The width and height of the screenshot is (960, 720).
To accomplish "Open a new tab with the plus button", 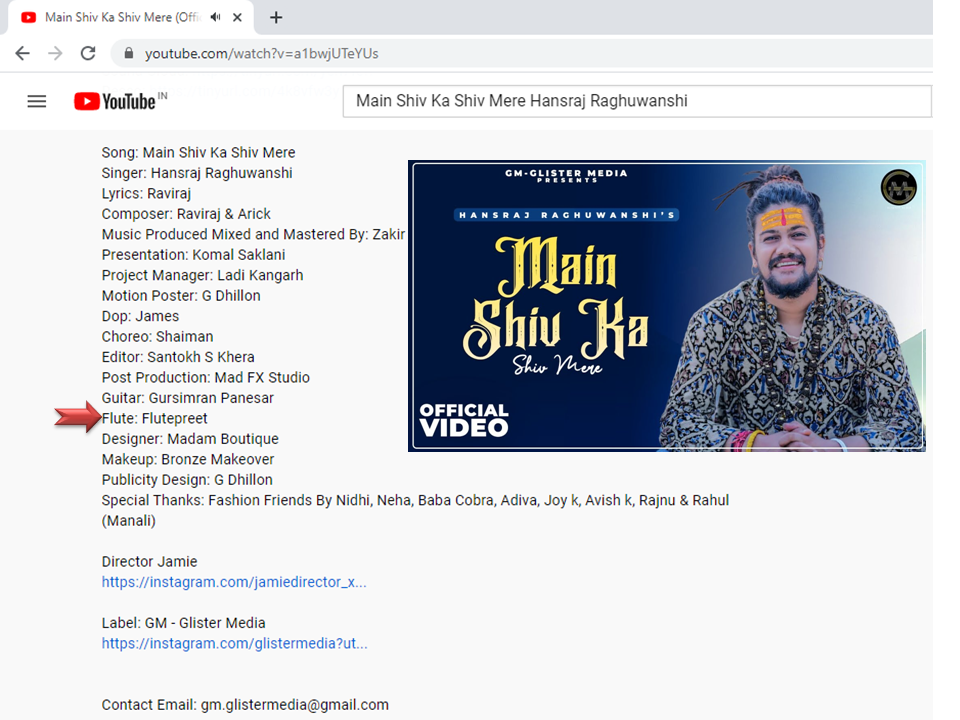I will (x=276, y=17).
